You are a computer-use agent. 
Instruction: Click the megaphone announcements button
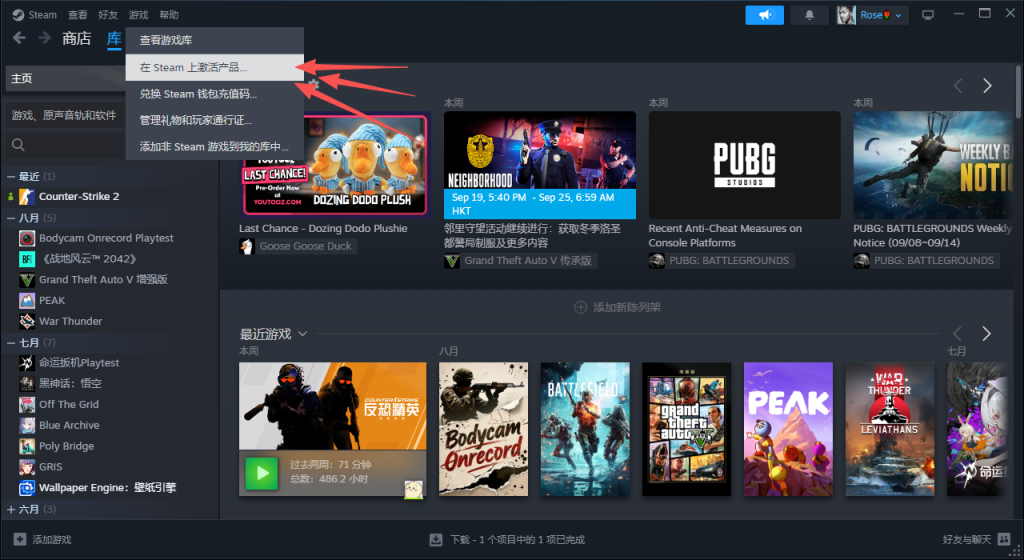[764, 15]
